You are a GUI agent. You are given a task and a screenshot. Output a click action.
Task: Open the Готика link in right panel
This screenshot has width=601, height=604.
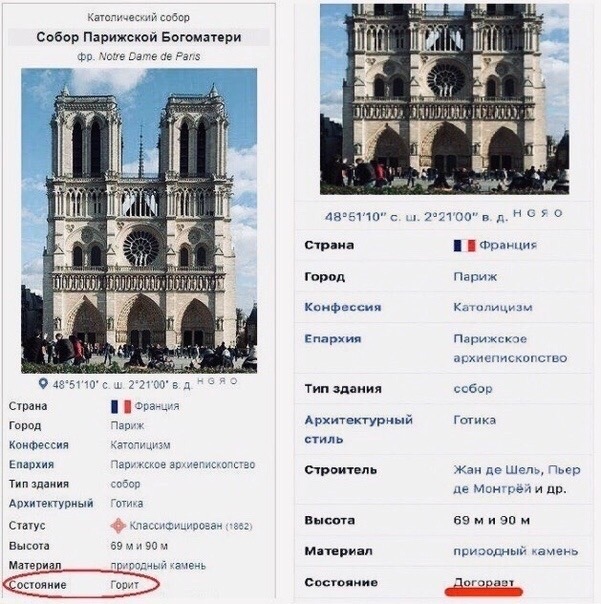[x=475, y=420]
